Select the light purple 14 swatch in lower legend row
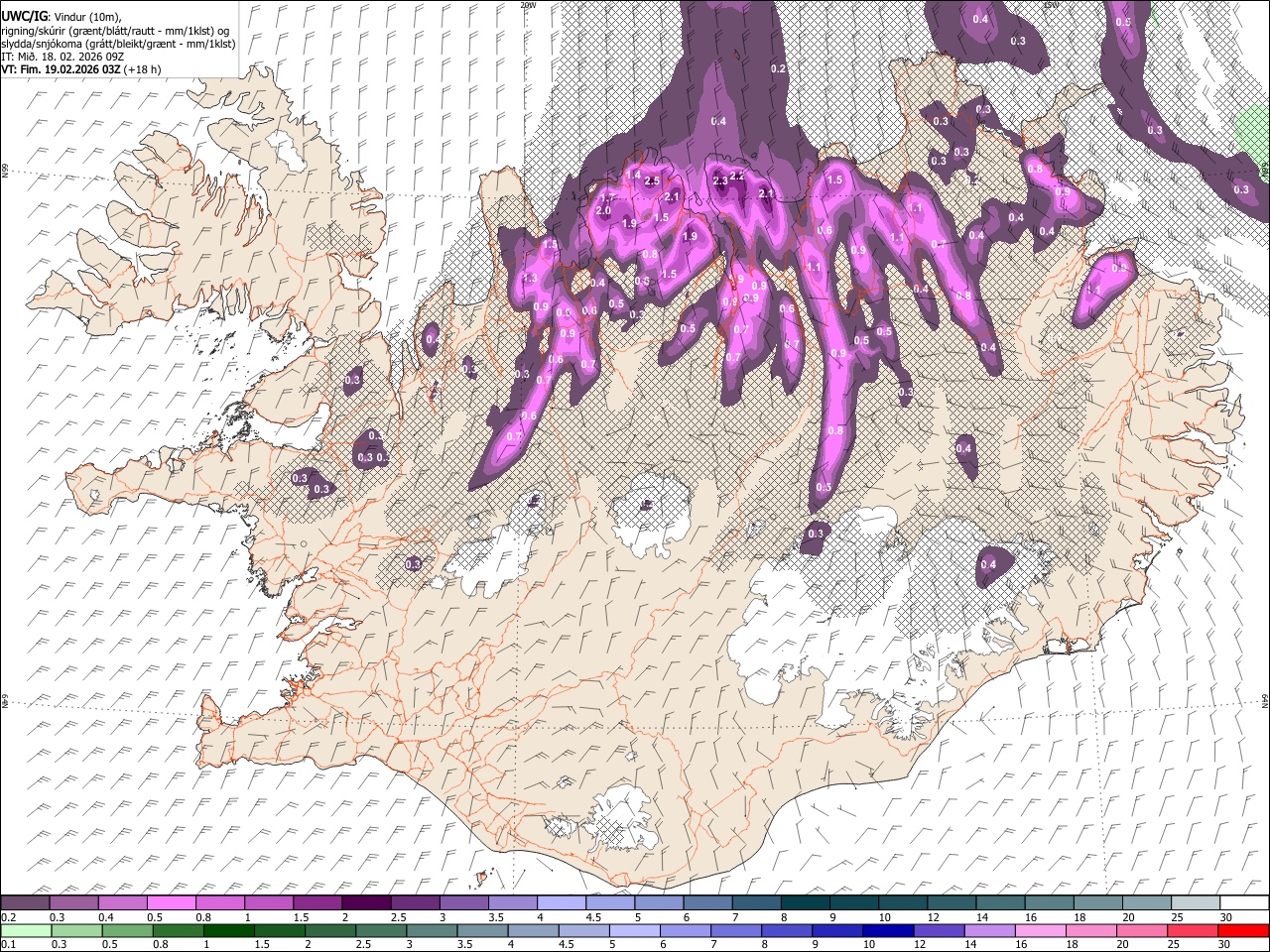The image size is (1270, 952). (x=990, y=930)
